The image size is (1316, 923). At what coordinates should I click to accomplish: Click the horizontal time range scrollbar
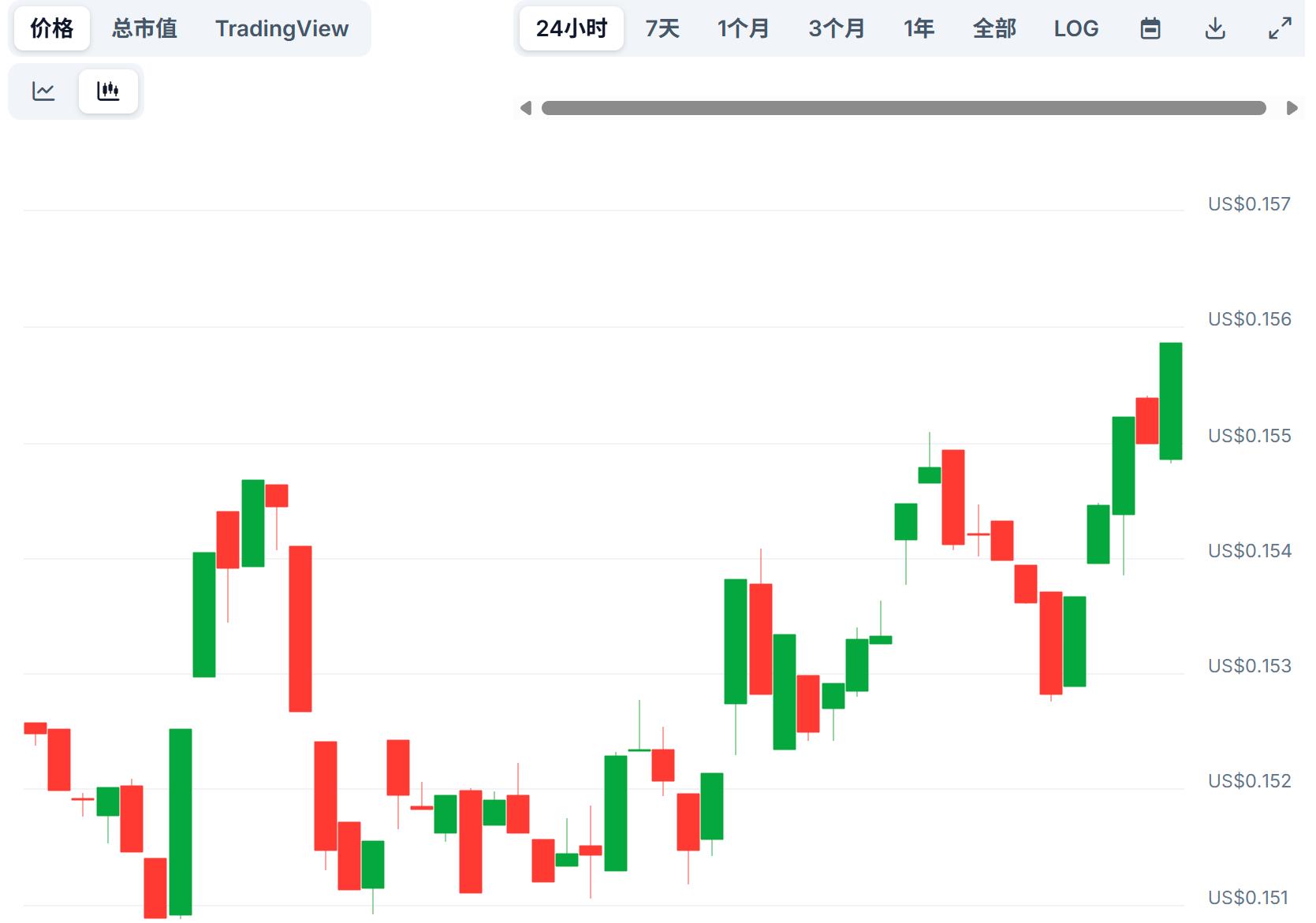pyautogui.click(x=904, y=108)
